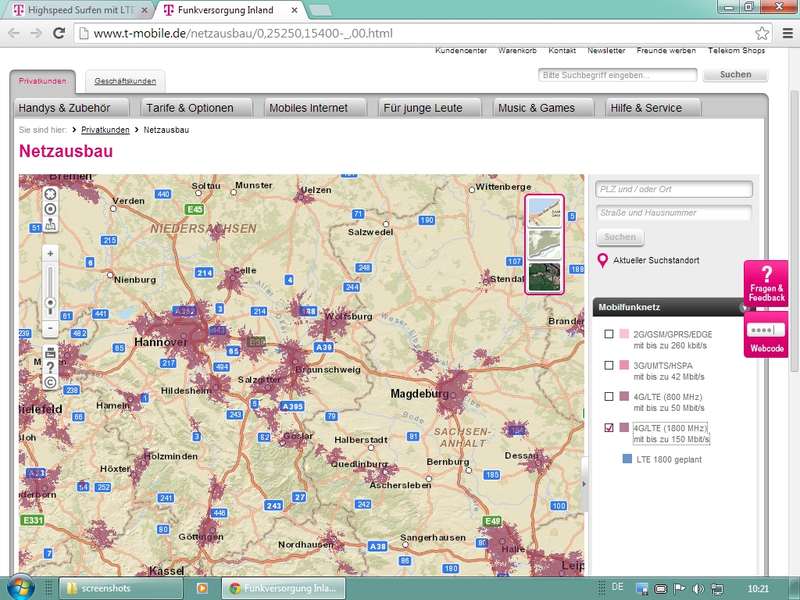The image size is (800, 600).
Task: Open the Fragen & Feedback button
Action: click(x=766, y=283)
